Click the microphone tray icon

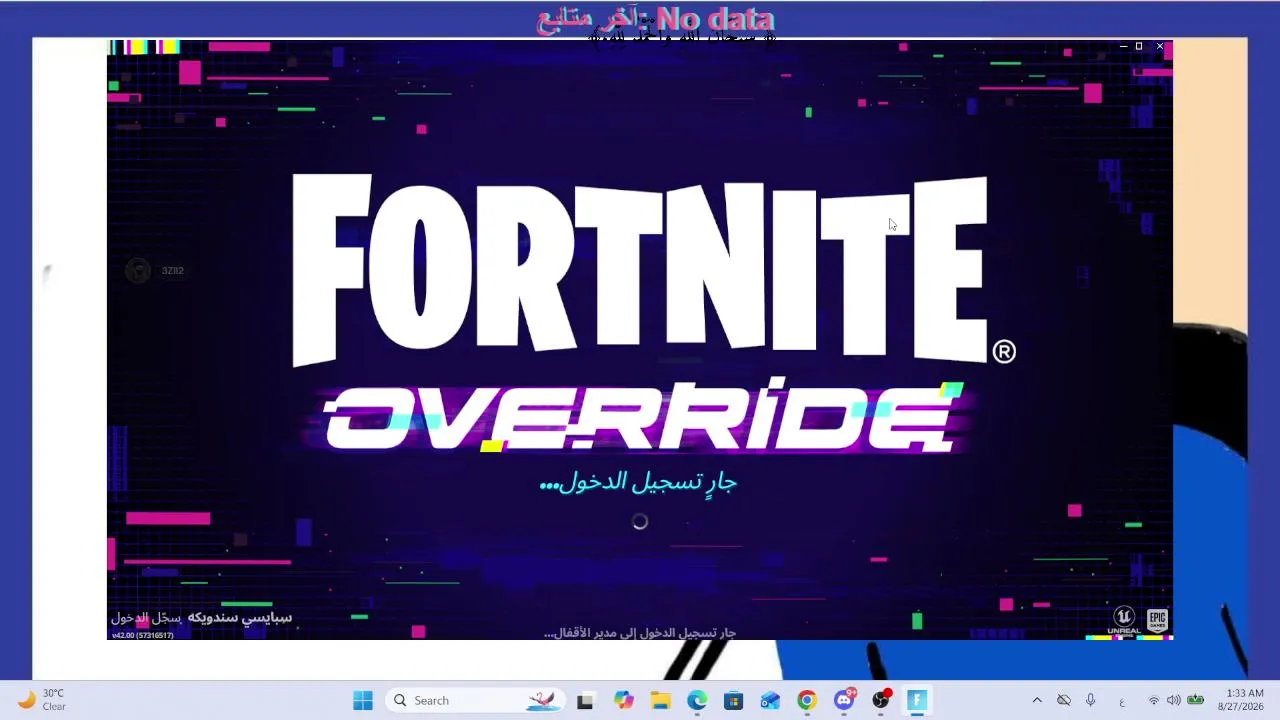[1091, 701]
